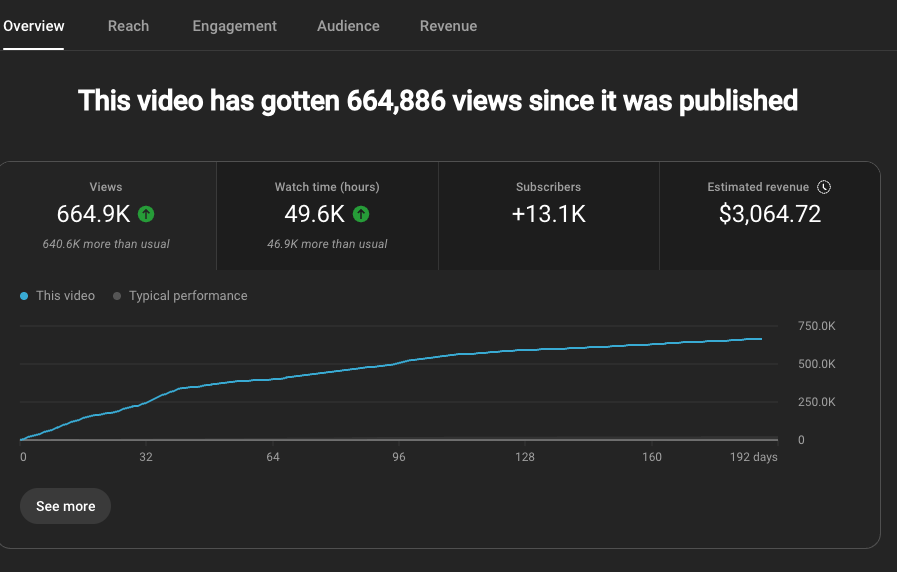The height and width of the screenshot is (572, 897).
Task: Click the "46.9K more than usual" text
Action: 327,244
